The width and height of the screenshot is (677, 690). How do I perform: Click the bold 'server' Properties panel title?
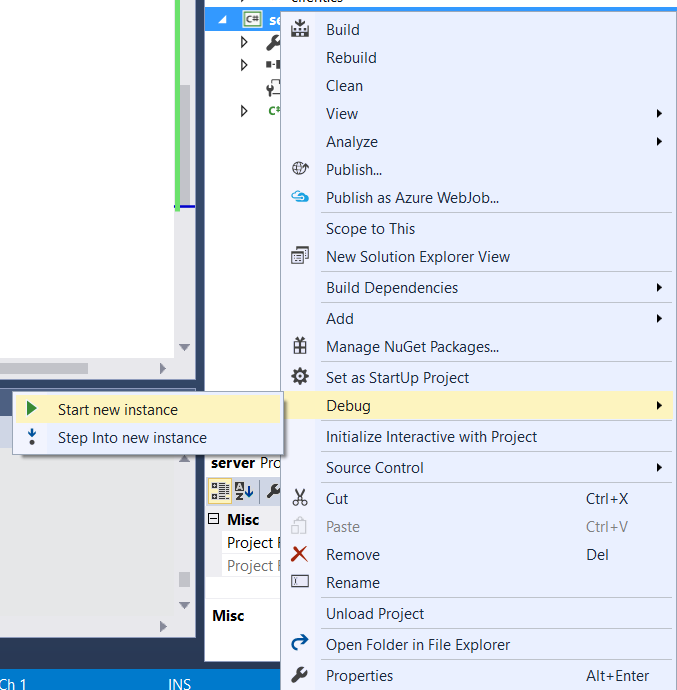tap(233, 463)
